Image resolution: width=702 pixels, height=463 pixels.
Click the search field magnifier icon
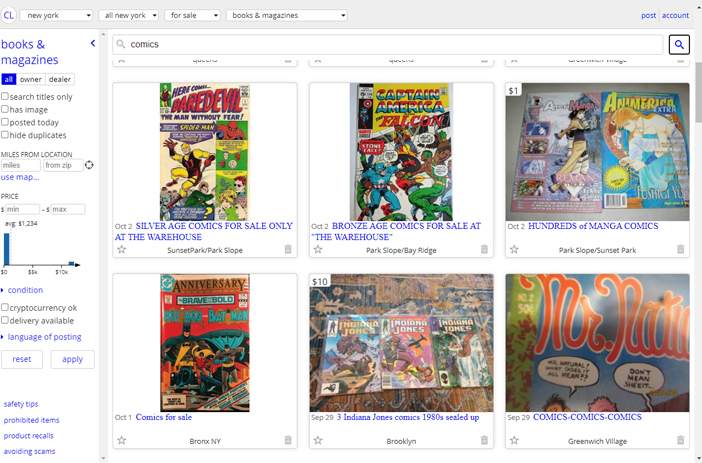(x=120, y=44)
